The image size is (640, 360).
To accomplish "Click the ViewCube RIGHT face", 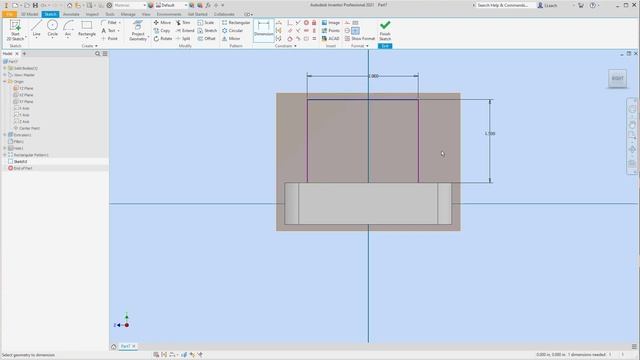I will point(617,78).
